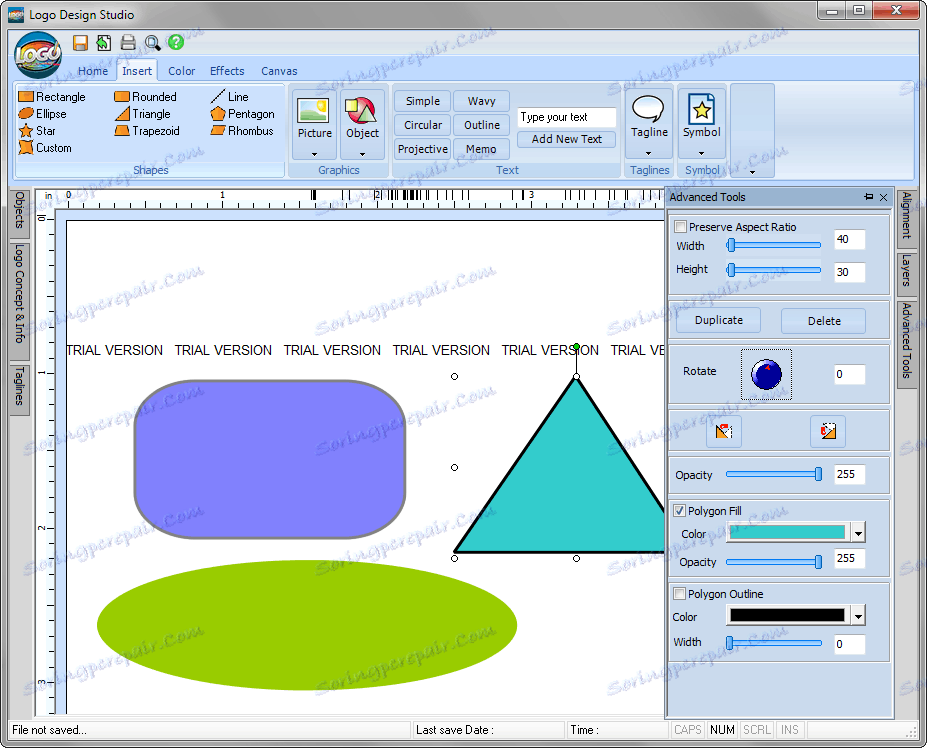Screen dimensions: 927x748
Task: Open the Tagline dropdown arrow
Action: click(x=649, y=153)
